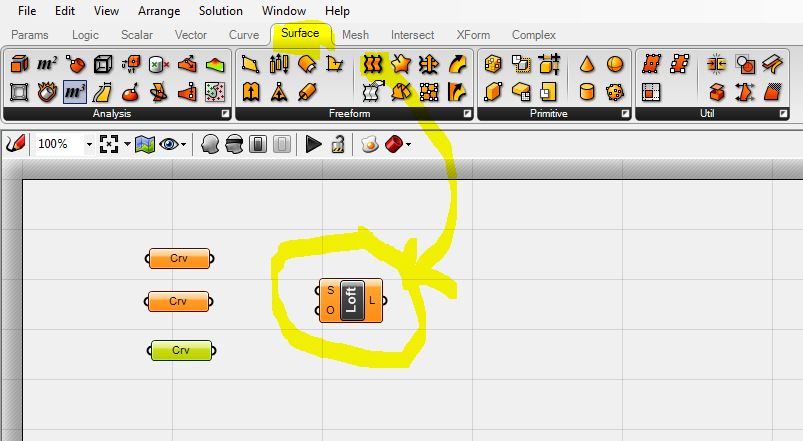803x441 pixels.
Task: Toggle preview on with the grey head icon
Action: (210, 144)
